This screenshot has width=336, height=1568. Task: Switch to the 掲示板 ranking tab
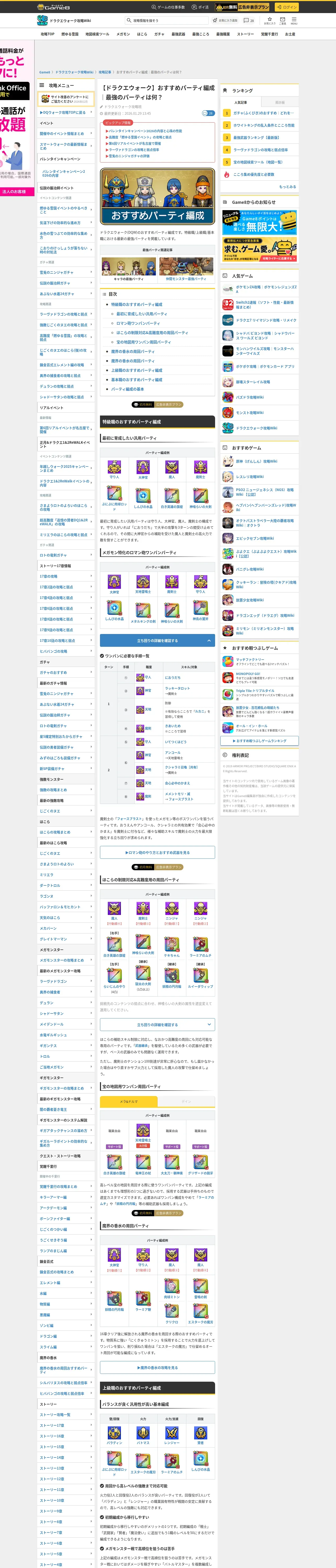[280, 102]
